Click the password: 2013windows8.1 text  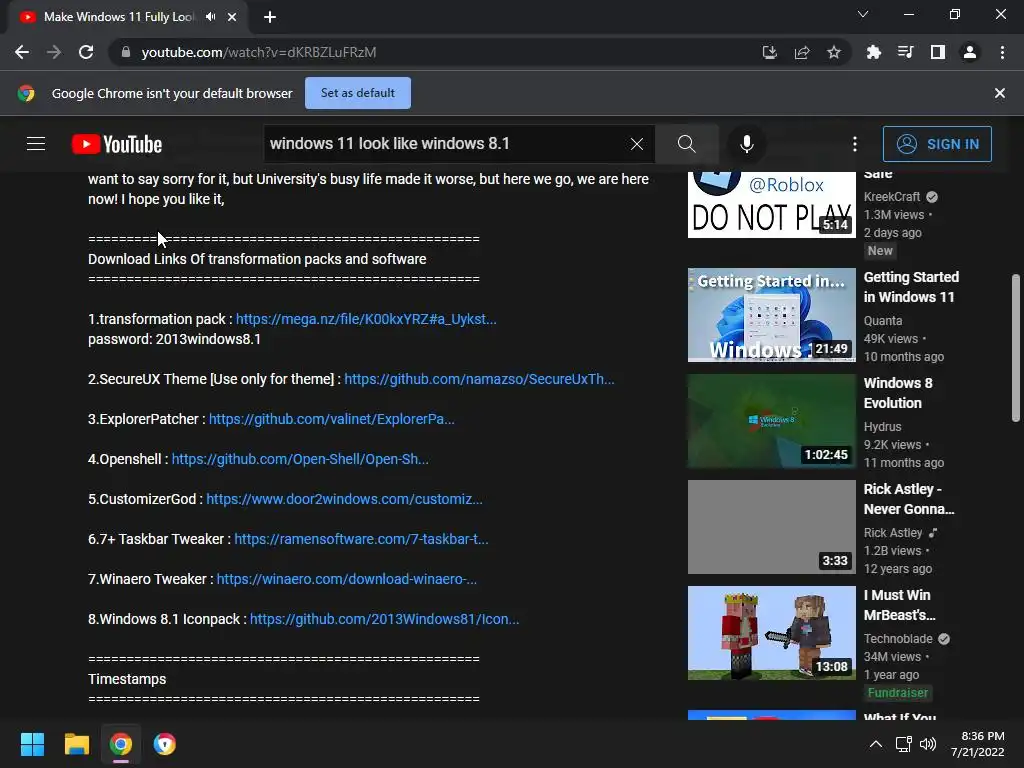(x=174, y=339)
